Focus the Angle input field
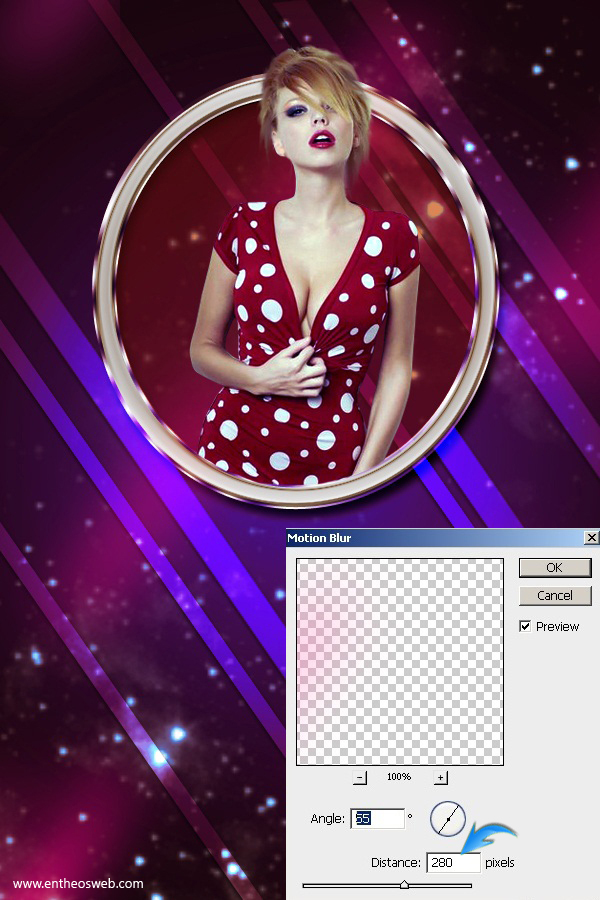Viewport: 600px width, 900px height. click(x=376, y=819)
